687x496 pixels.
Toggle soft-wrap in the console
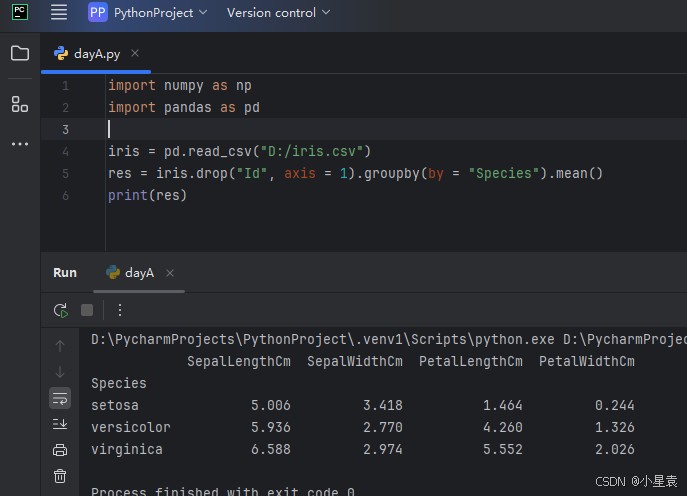[60, 398]
